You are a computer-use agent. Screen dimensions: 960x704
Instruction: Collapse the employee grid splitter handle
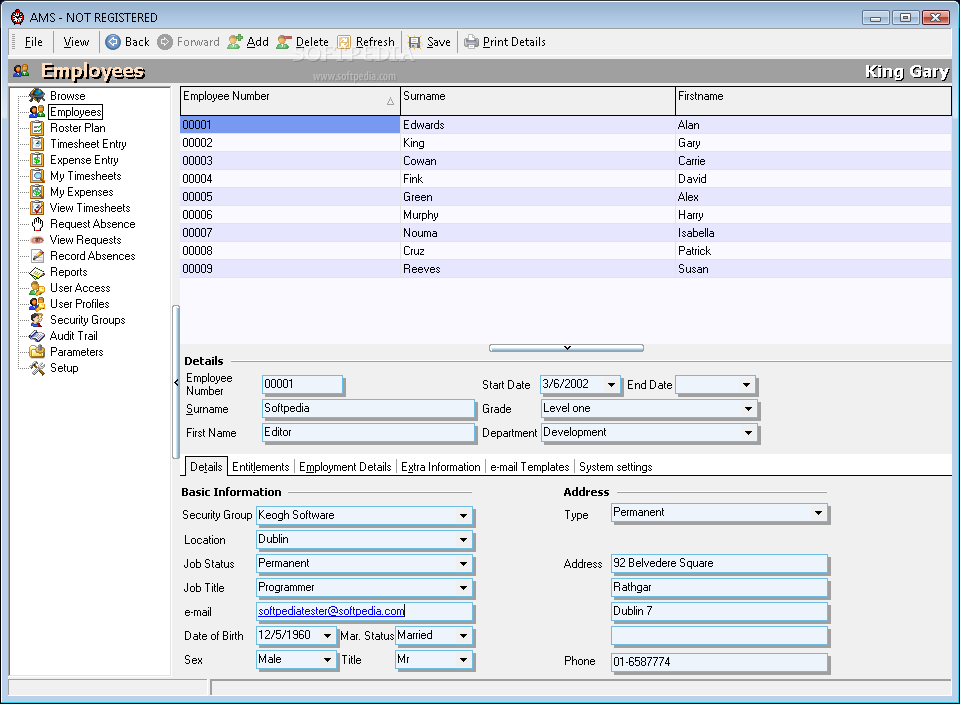click(566, 348)
